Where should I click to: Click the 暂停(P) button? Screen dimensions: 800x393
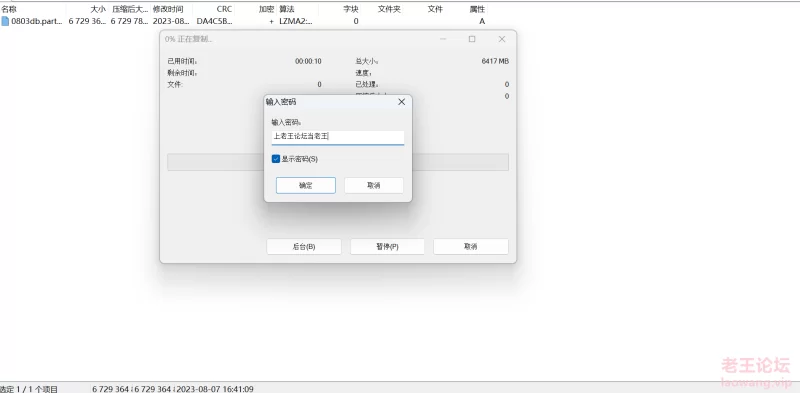(387, 247)
